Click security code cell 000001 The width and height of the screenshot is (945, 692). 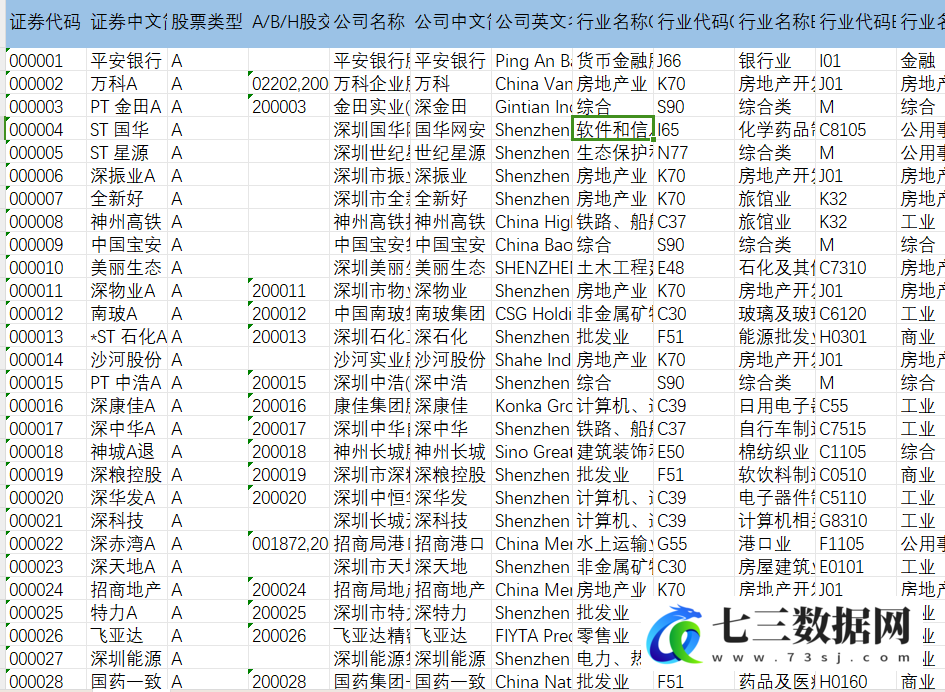tap(46, 61)
